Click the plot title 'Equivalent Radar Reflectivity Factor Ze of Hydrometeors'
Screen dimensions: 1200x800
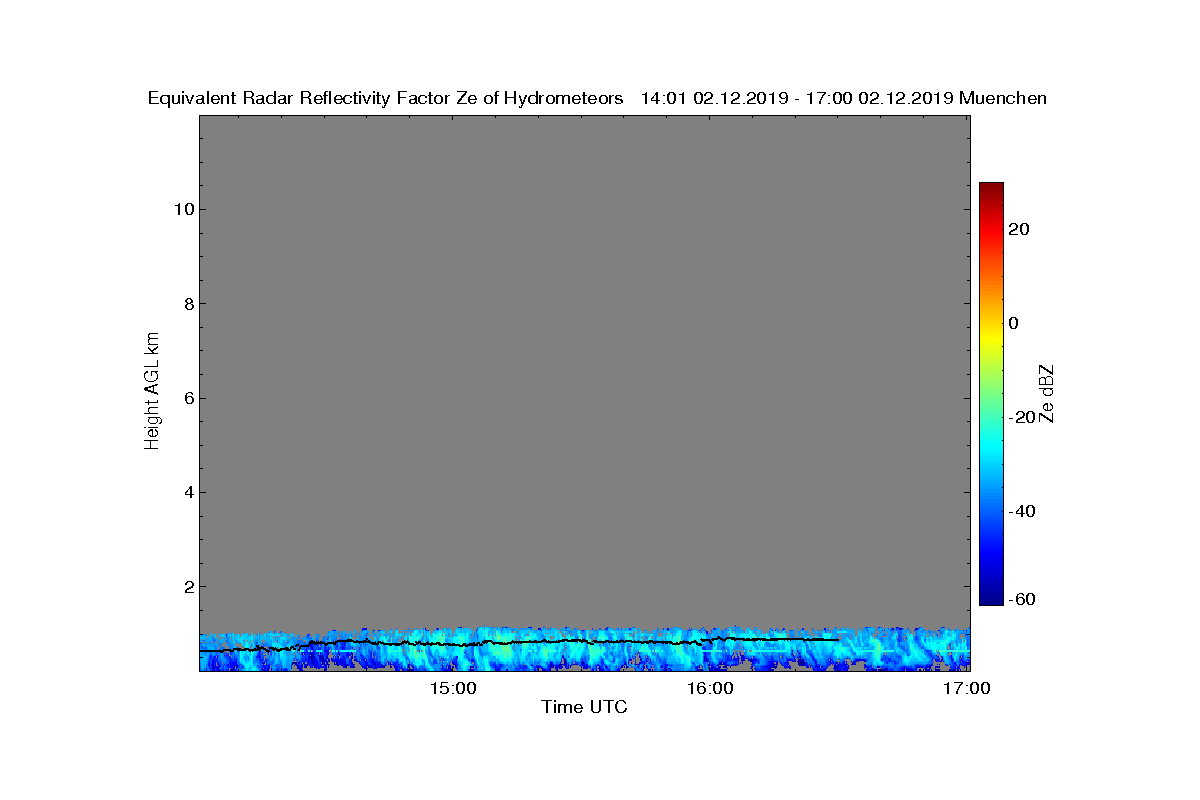click(x=386, y=99)
